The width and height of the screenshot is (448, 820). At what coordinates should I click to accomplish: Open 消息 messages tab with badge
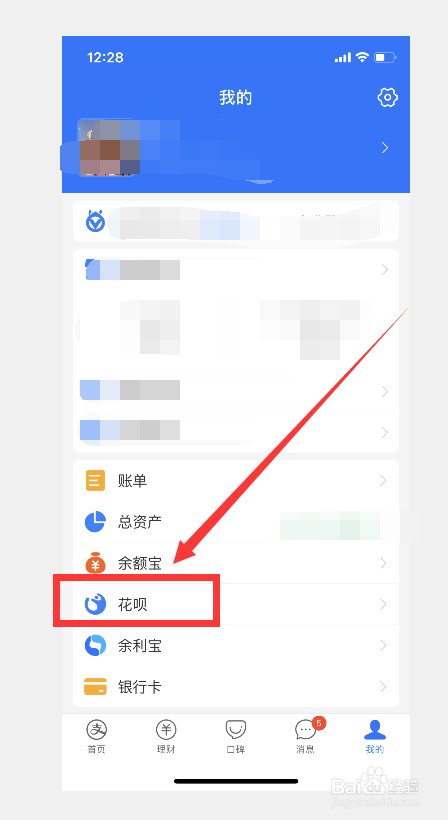(307, 736)
